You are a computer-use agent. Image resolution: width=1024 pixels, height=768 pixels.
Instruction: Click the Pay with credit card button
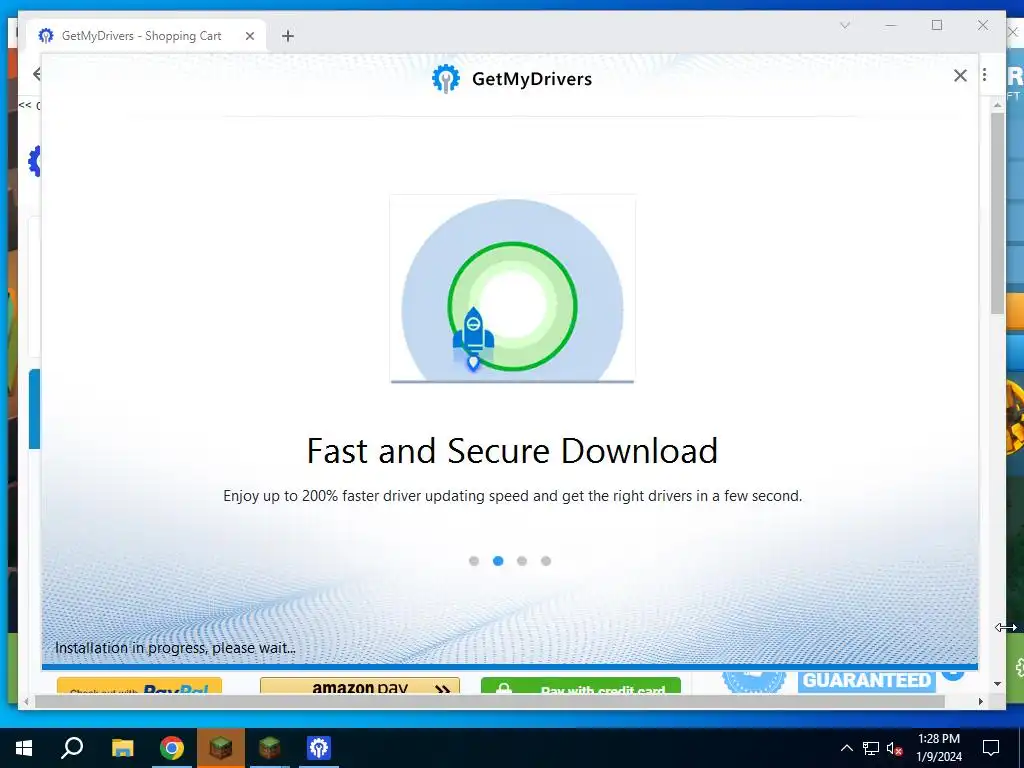[581, 686]
